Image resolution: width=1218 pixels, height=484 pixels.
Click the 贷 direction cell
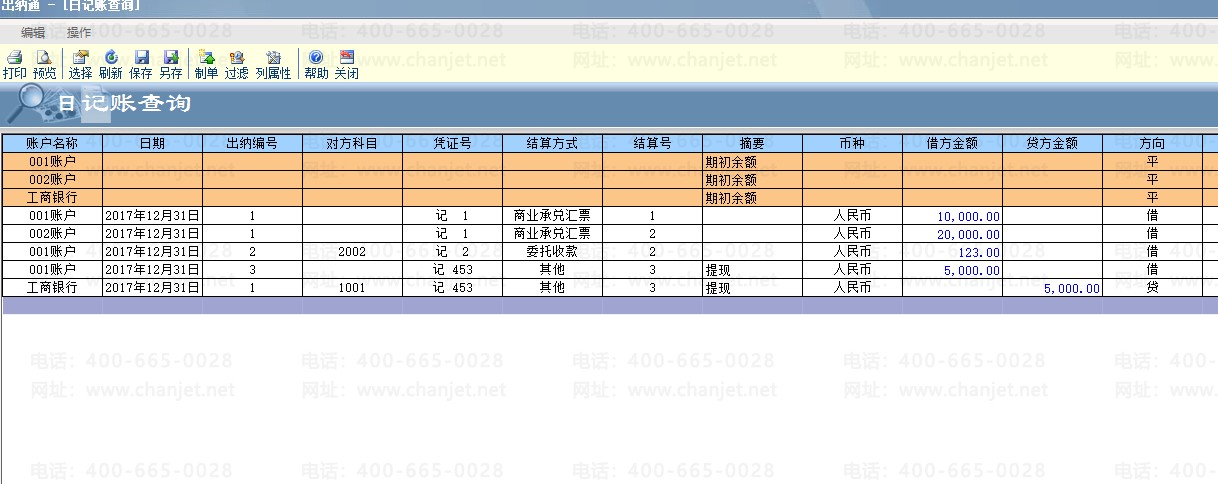tap(1152, 288)
